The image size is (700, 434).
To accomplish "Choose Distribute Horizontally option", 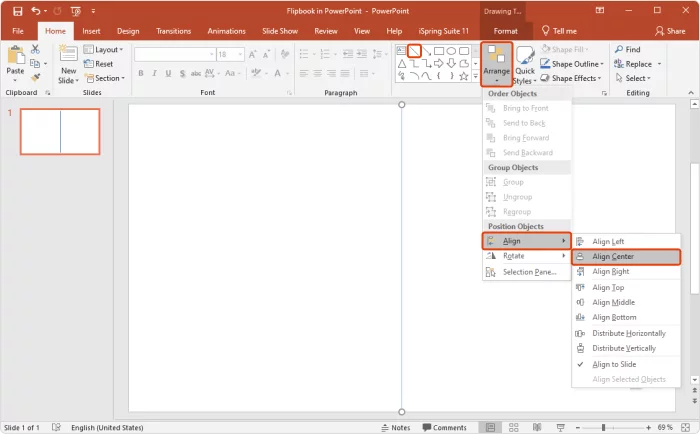I will [x=626, y=334].
